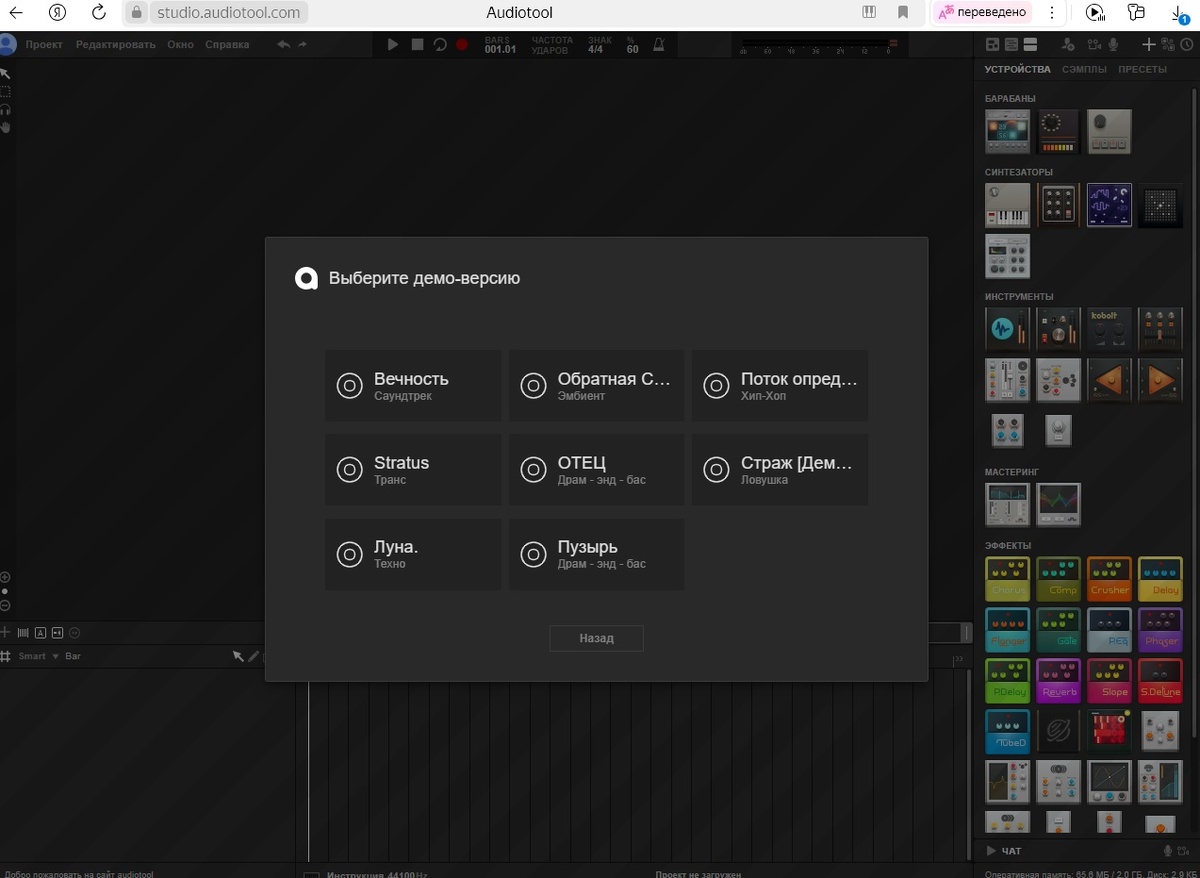
Task: Add the Flanger effect pedal
Action: point(1008,630)
